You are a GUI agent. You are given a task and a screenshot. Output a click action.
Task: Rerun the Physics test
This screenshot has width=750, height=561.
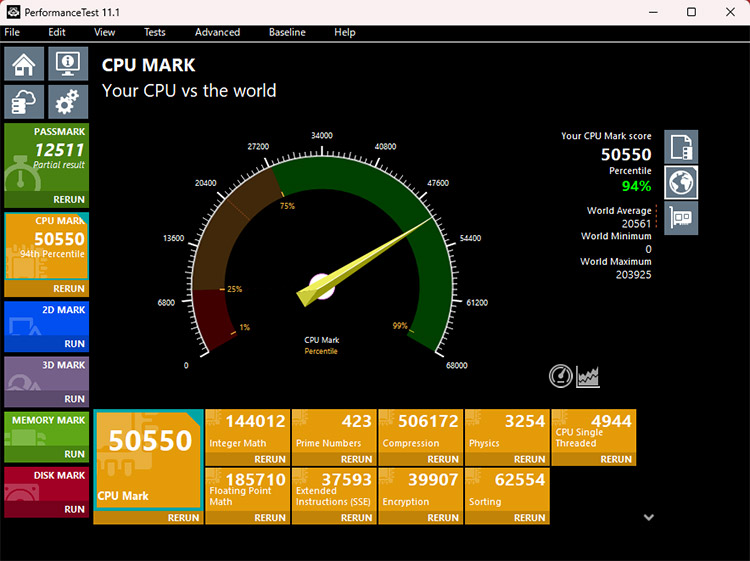point(507,459)
